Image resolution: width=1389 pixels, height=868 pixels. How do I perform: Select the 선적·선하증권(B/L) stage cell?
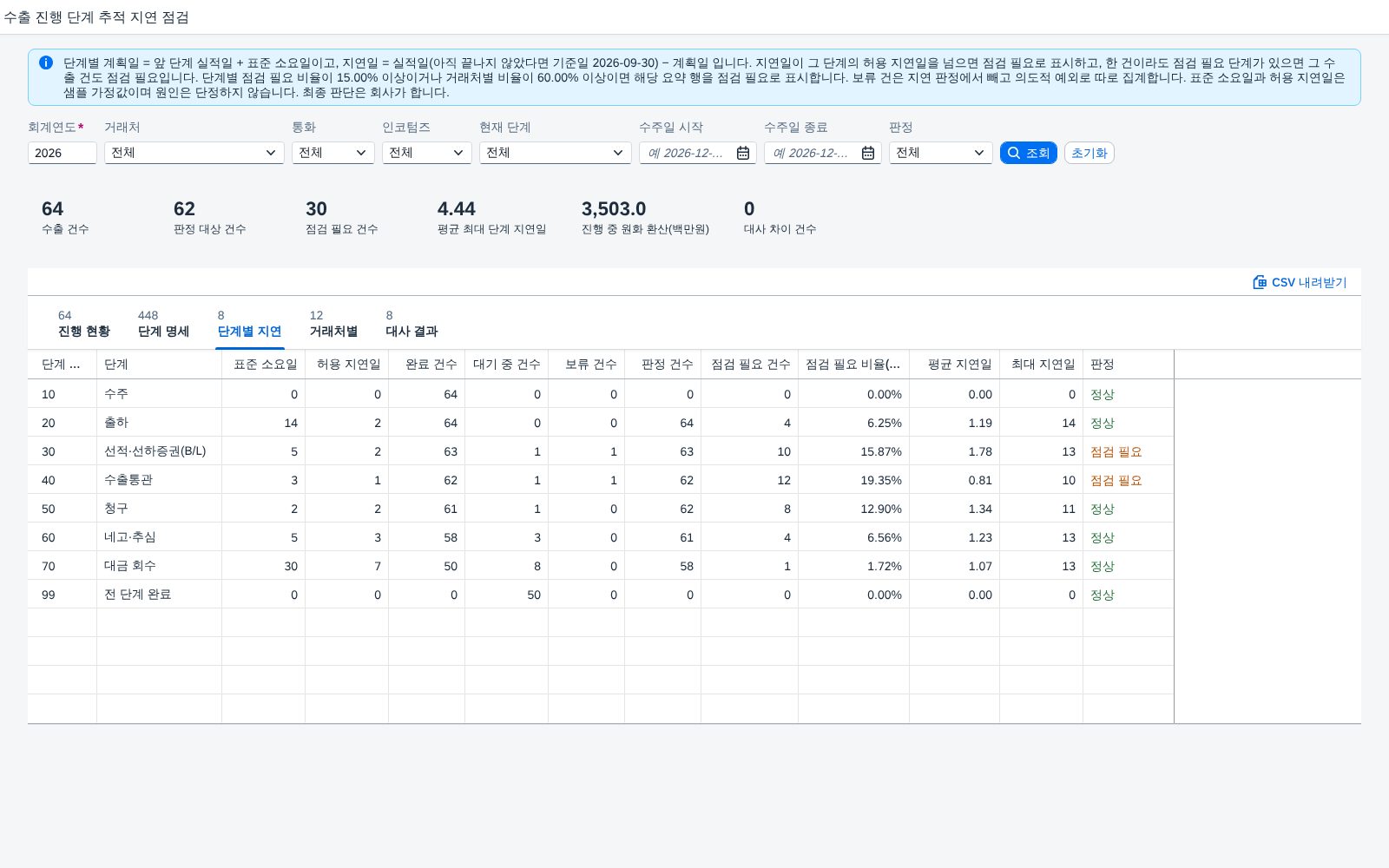pos(160,451)
